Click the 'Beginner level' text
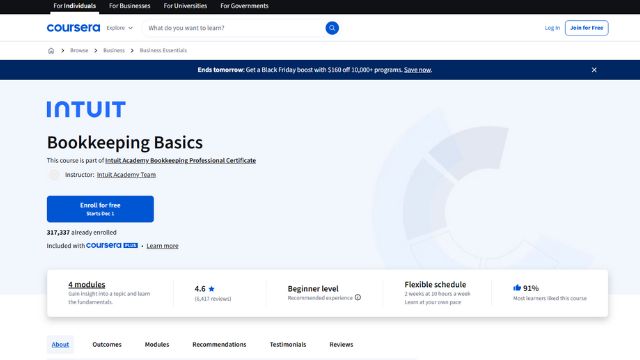 point(313,289)
